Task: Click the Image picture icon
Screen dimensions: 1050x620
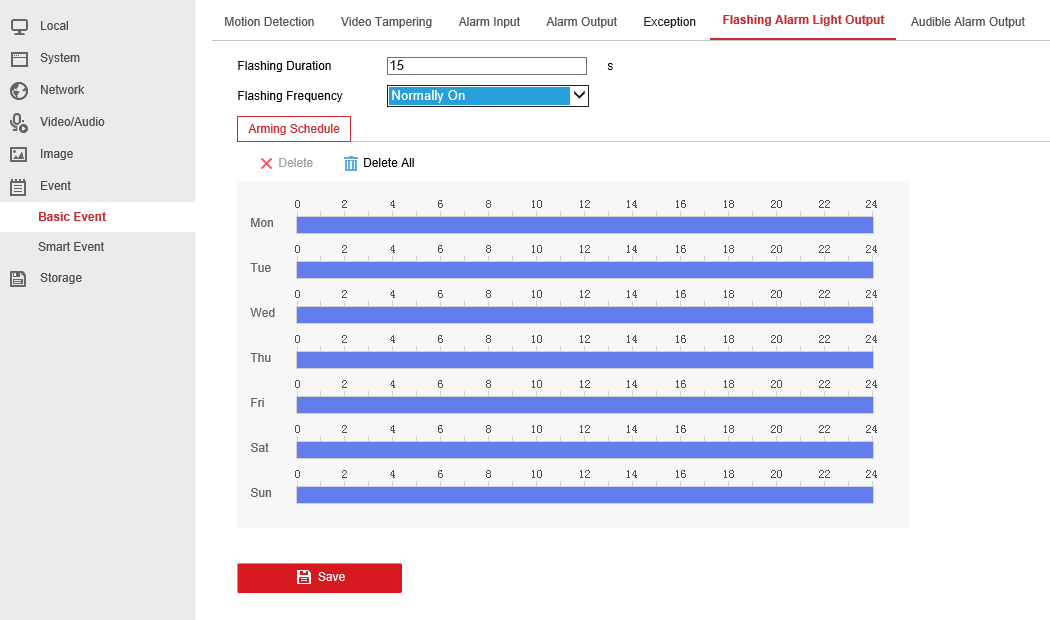Action: coord(19,154)
